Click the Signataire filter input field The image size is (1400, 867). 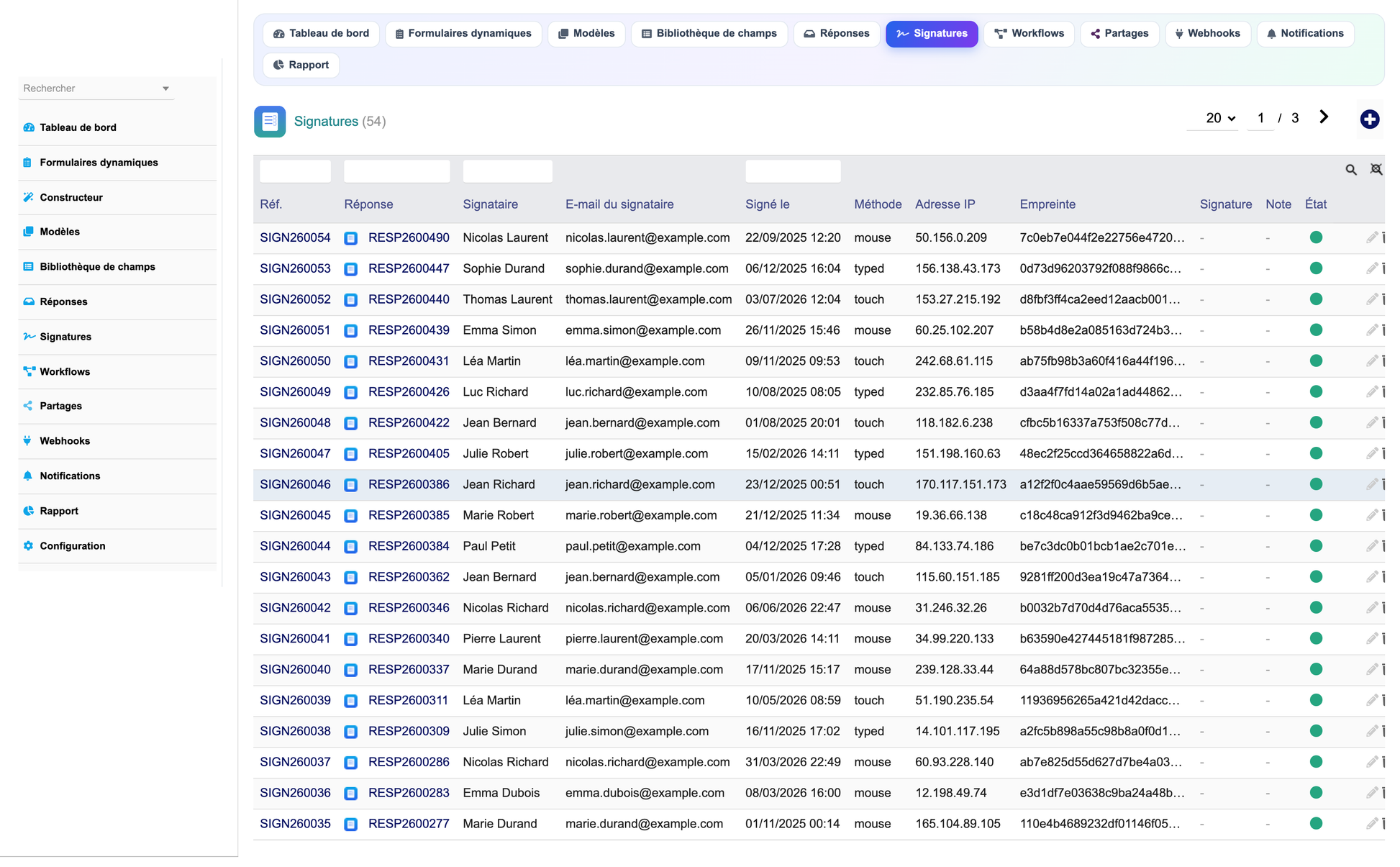pos(508,171)
